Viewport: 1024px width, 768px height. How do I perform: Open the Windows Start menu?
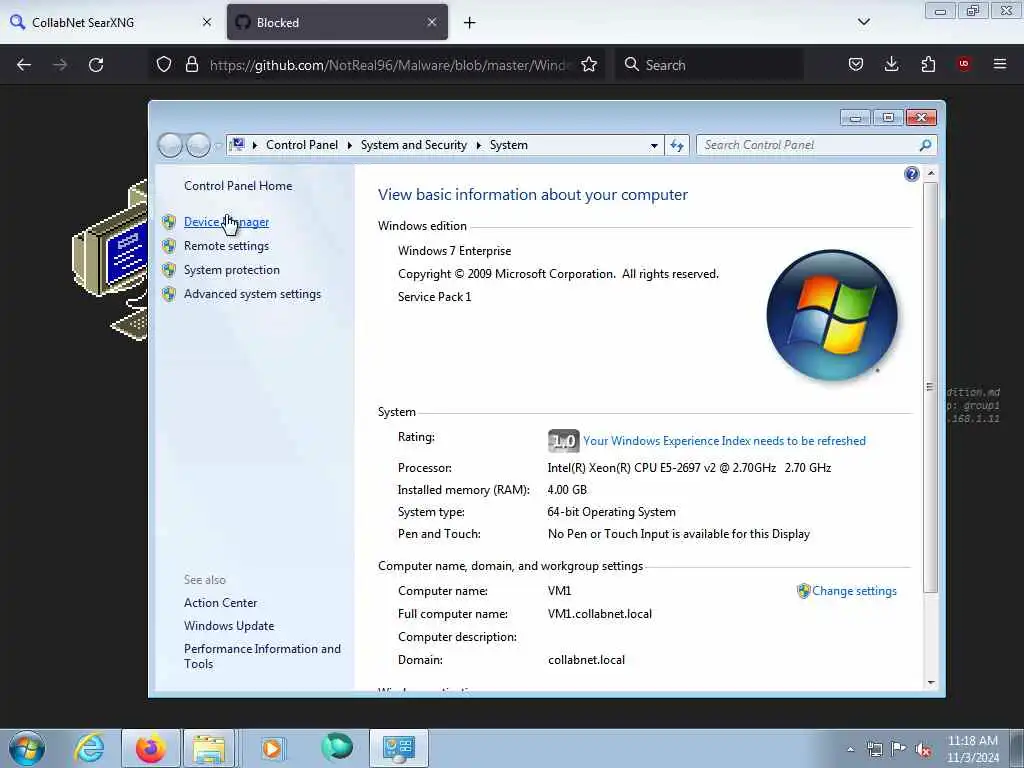27,748
